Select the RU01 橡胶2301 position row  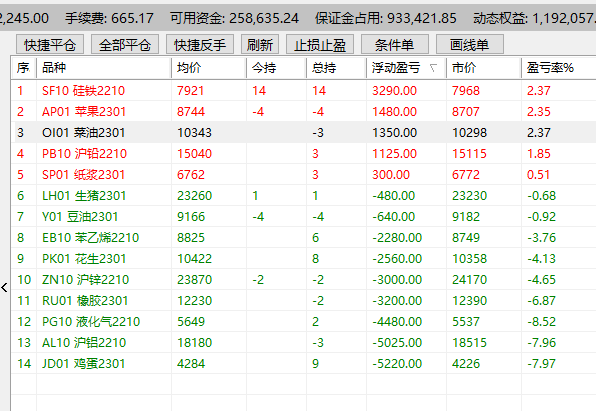303,301
